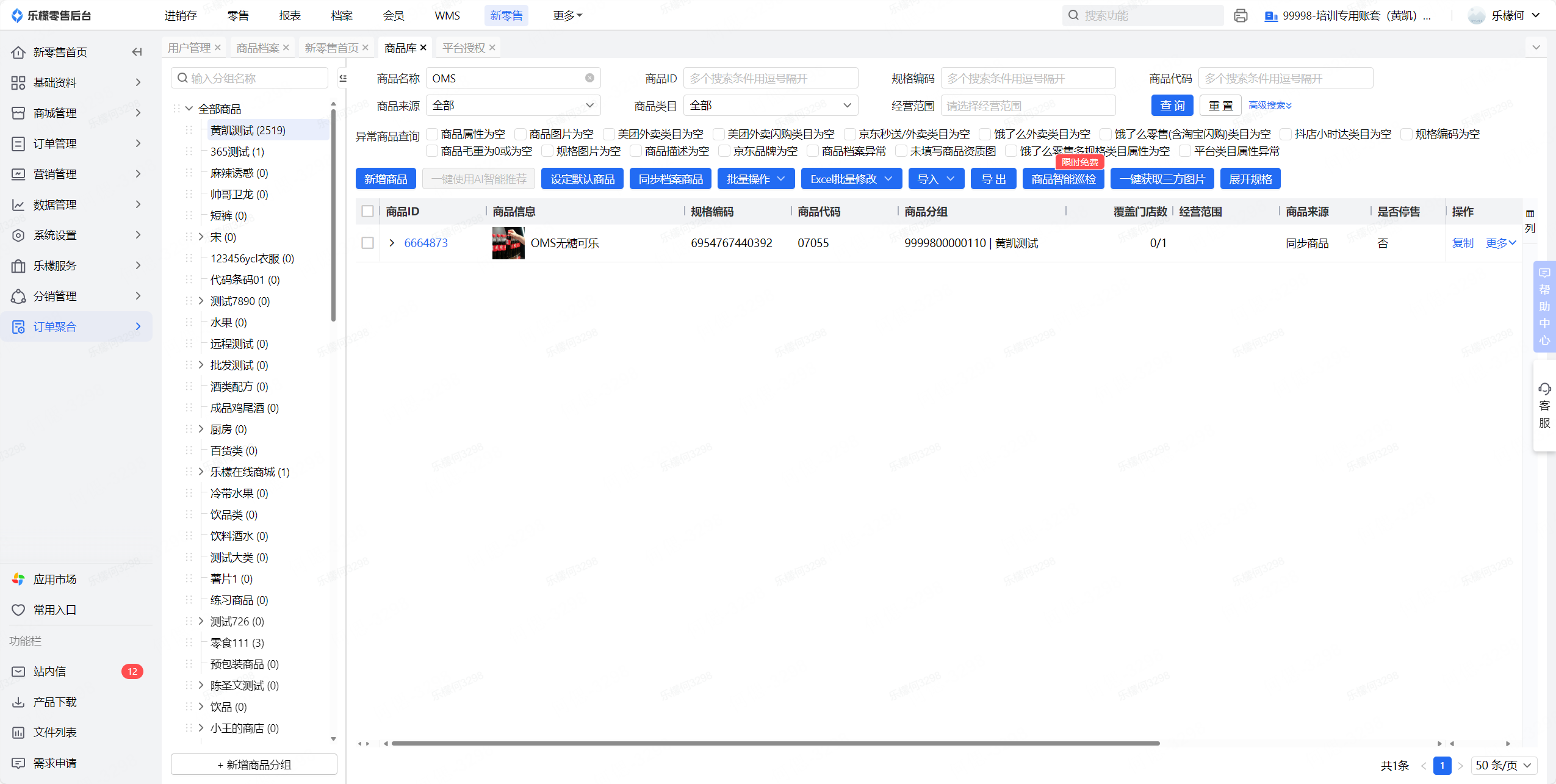
Task: Open the 应用市场 app market icon
Action: 18,579
